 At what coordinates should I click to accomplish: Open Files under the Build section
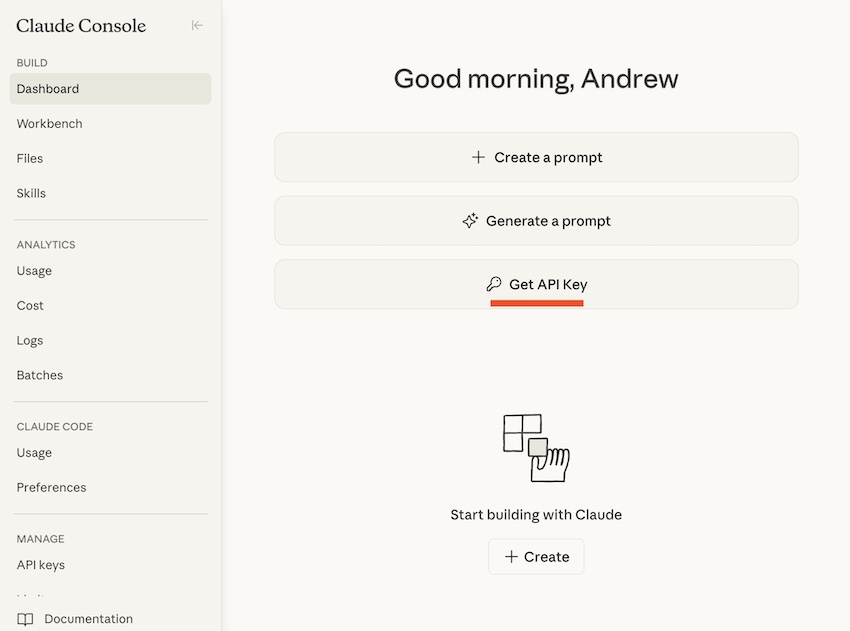[x=30, y=159]
